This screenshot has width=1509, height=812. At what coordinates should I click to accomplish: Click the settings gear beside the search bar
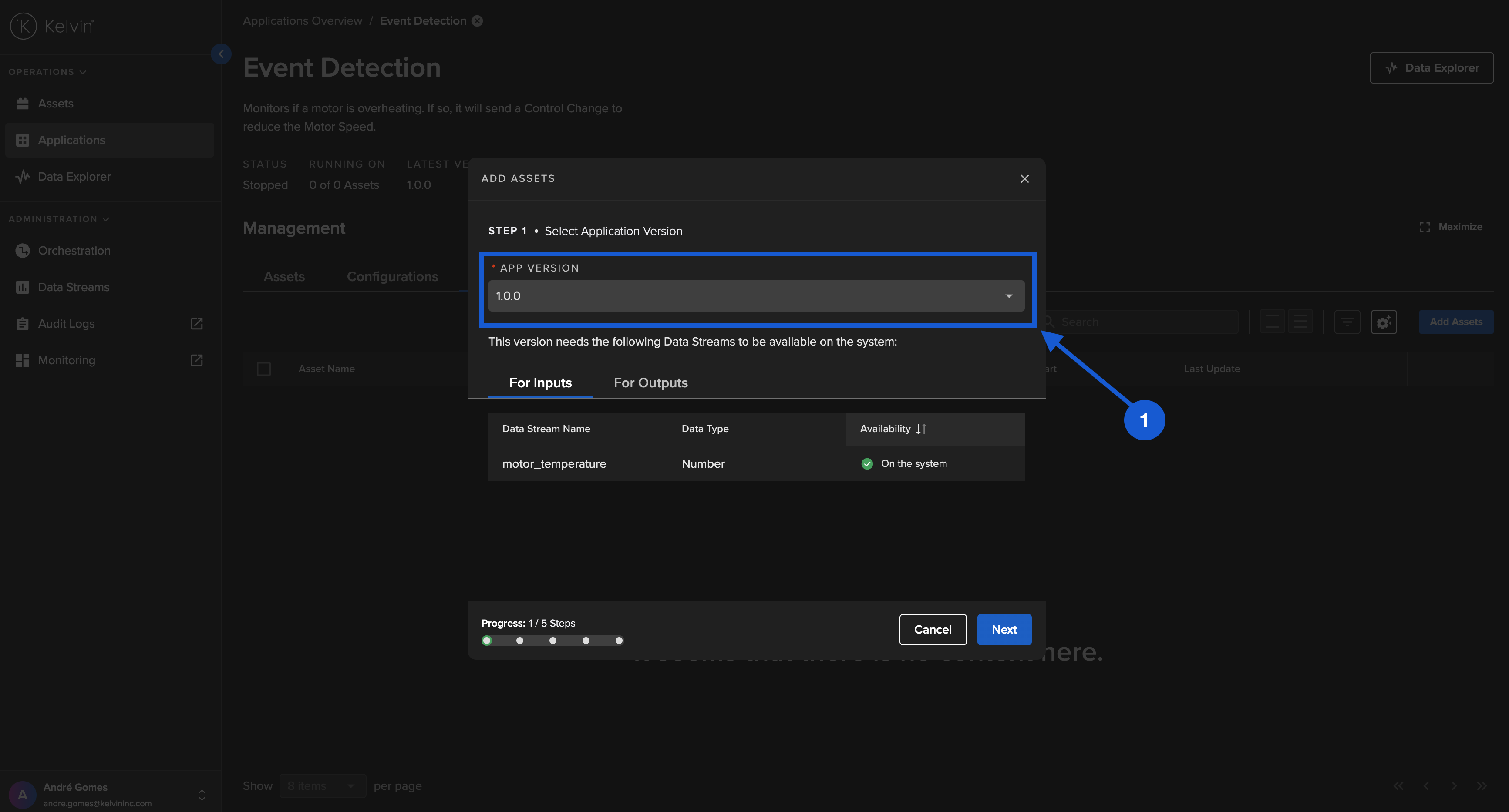1384,322
